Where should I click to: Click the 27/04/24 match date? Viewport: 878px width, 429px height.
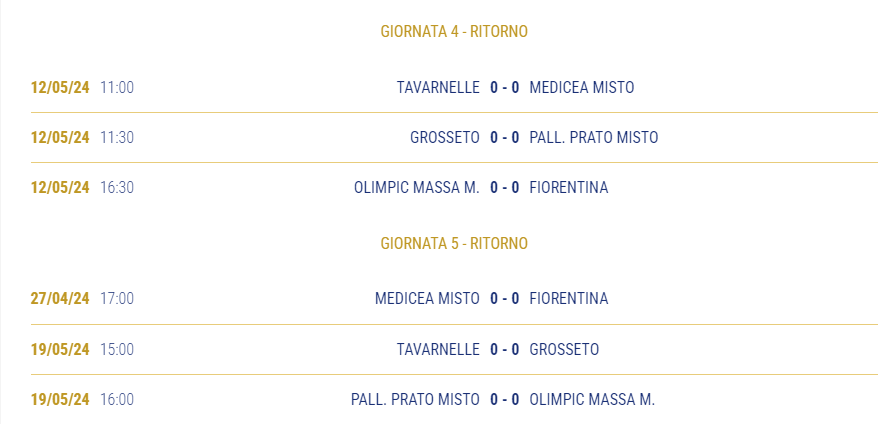pyautogui.click(x=60, y=299)
